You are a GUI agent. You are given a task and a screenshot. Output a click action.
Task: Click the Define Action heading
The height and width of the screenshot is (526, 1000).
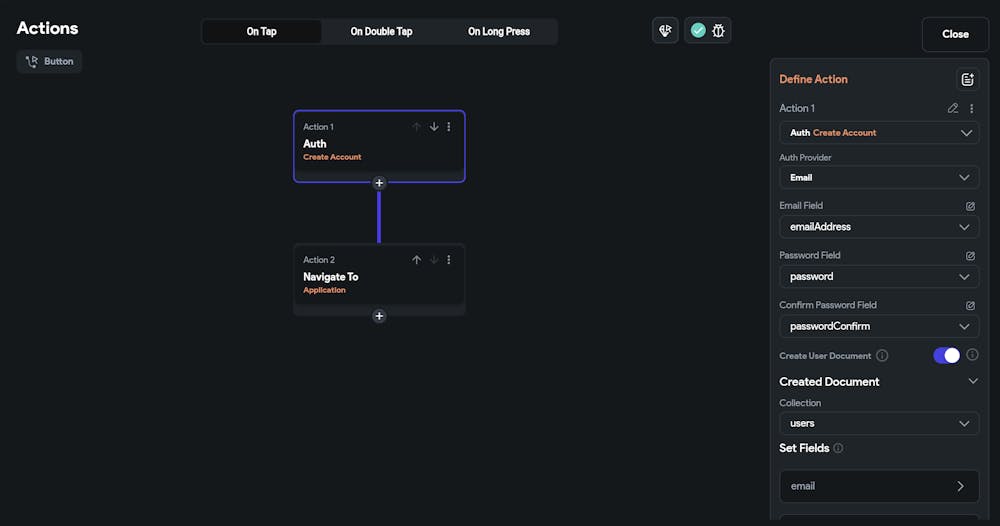click(x=813, y=79)
